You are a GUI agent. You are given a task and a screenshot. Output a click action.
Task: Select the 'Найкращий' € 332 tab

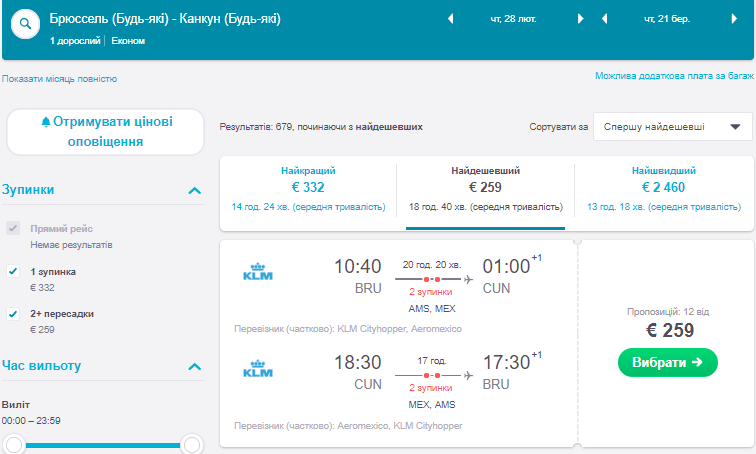click(308, 186)
